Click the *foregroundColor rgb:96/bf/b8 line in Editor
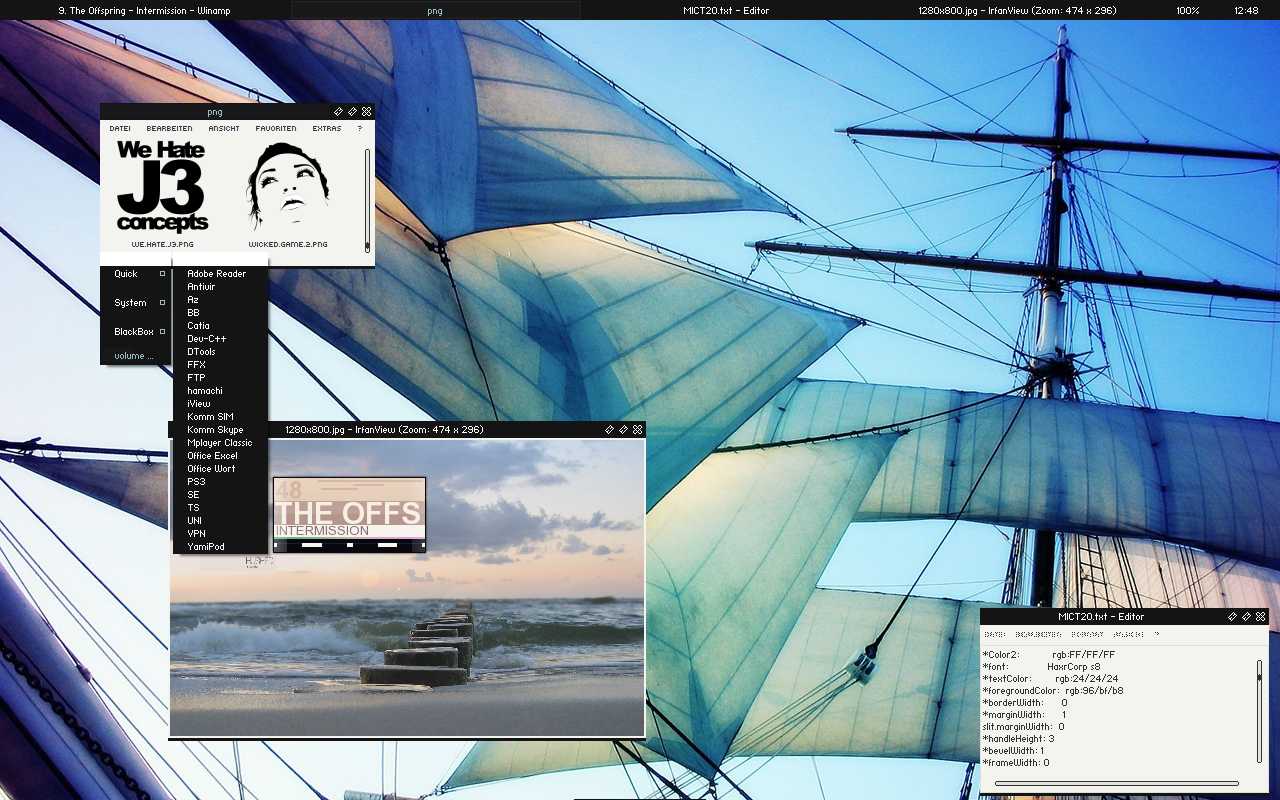The image size is (1280, 800). [x=1053, y=691]
